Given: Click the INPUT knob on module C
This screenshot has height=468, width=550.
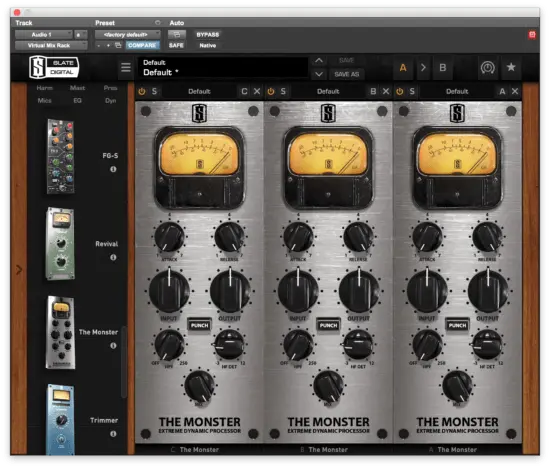Looking at the screenshot, I should coord(169,290).
